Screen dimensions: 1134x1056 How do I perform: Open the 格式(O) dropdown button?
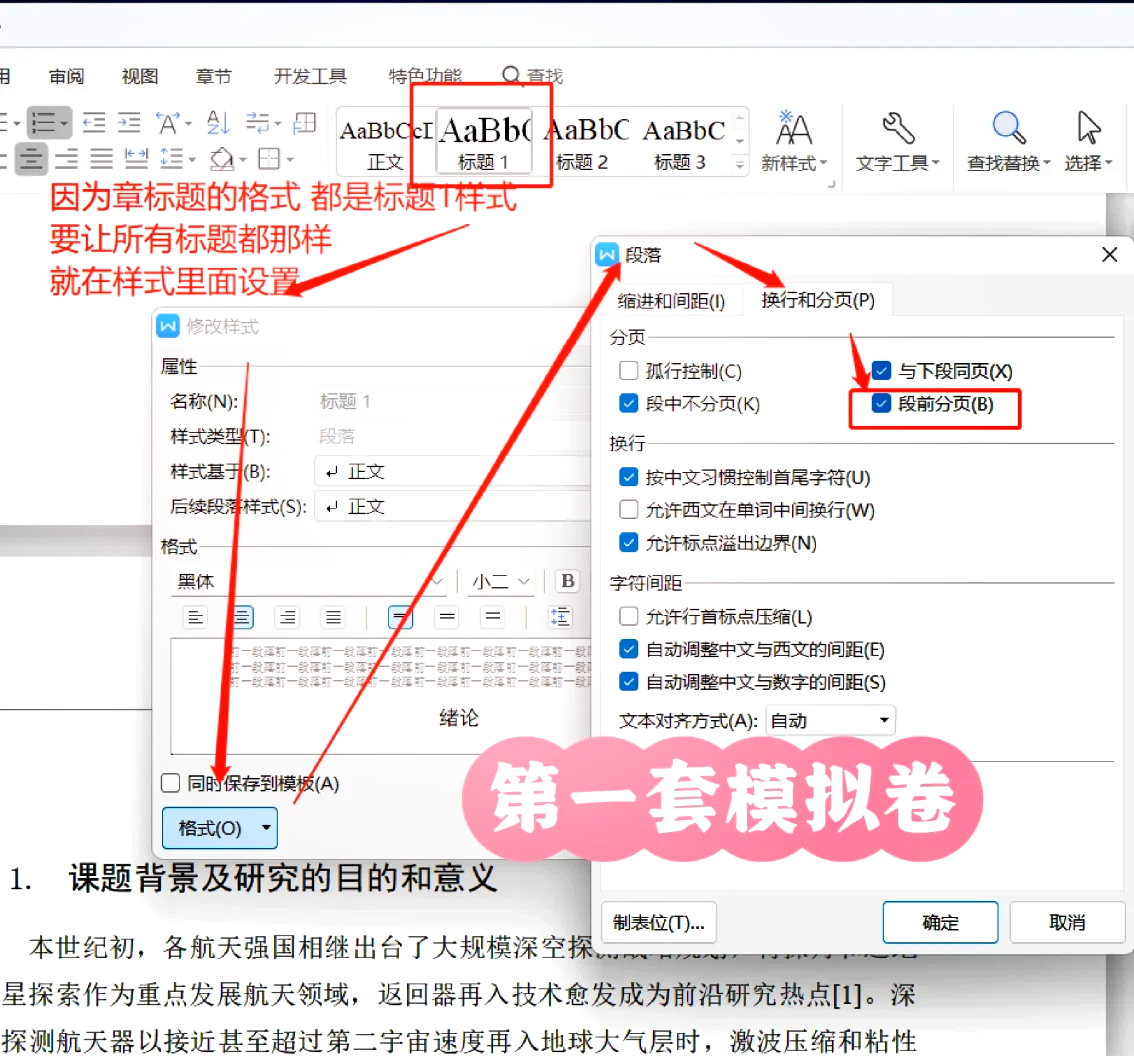pos(219,828)
